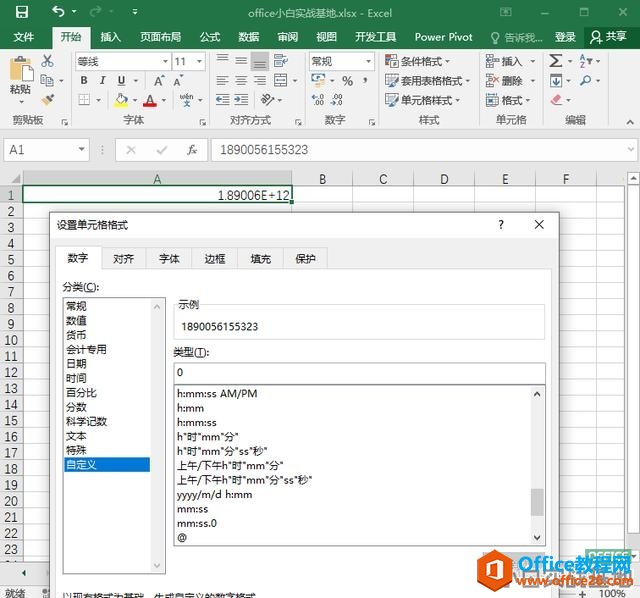
Task: Click the Decrease Decimal icon
Action: click(x=337, y=100)
